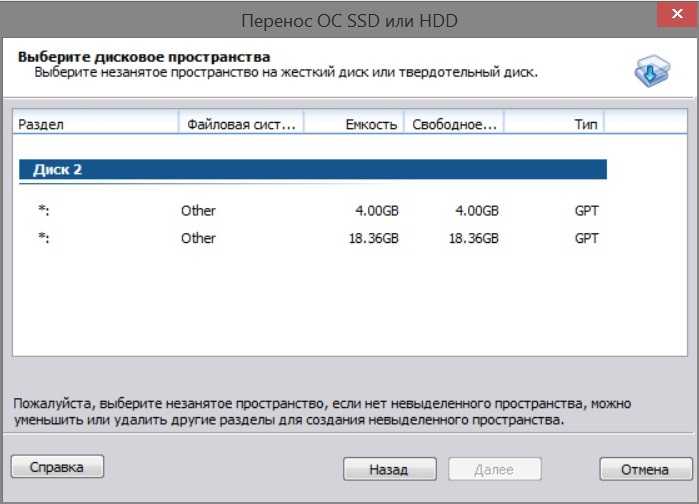The image size is (699, 504).
Task: Click GPT type in 4.00GB row
Action: pyautogui.click(x=587, y=210)
